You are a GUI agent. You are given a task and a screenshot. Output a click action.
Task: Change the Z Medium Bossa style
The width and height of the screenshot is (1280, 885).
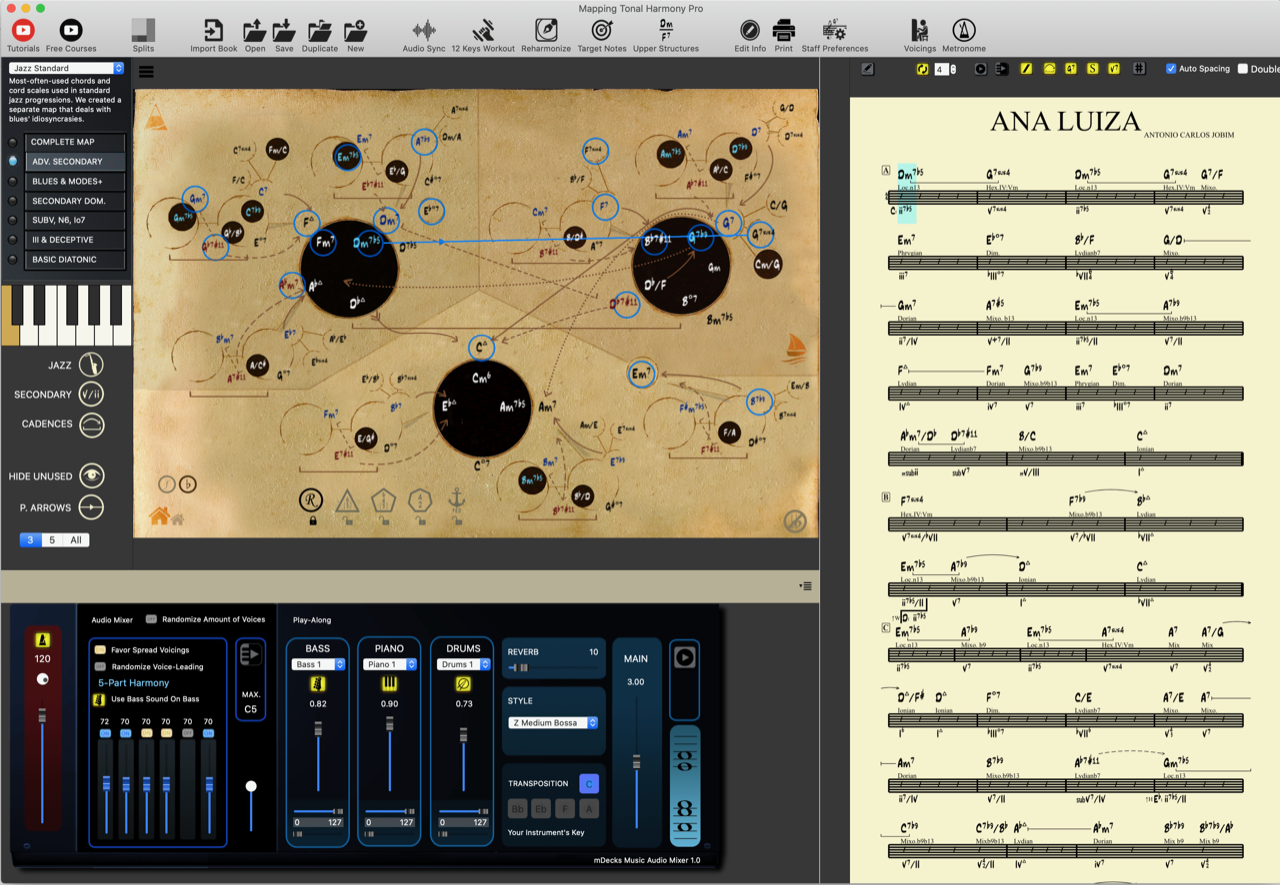pos(552,722)
